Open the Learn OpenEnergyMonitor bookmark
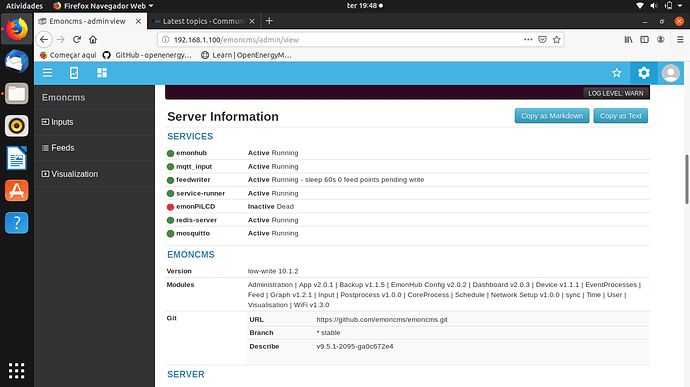 click(246, 55)
